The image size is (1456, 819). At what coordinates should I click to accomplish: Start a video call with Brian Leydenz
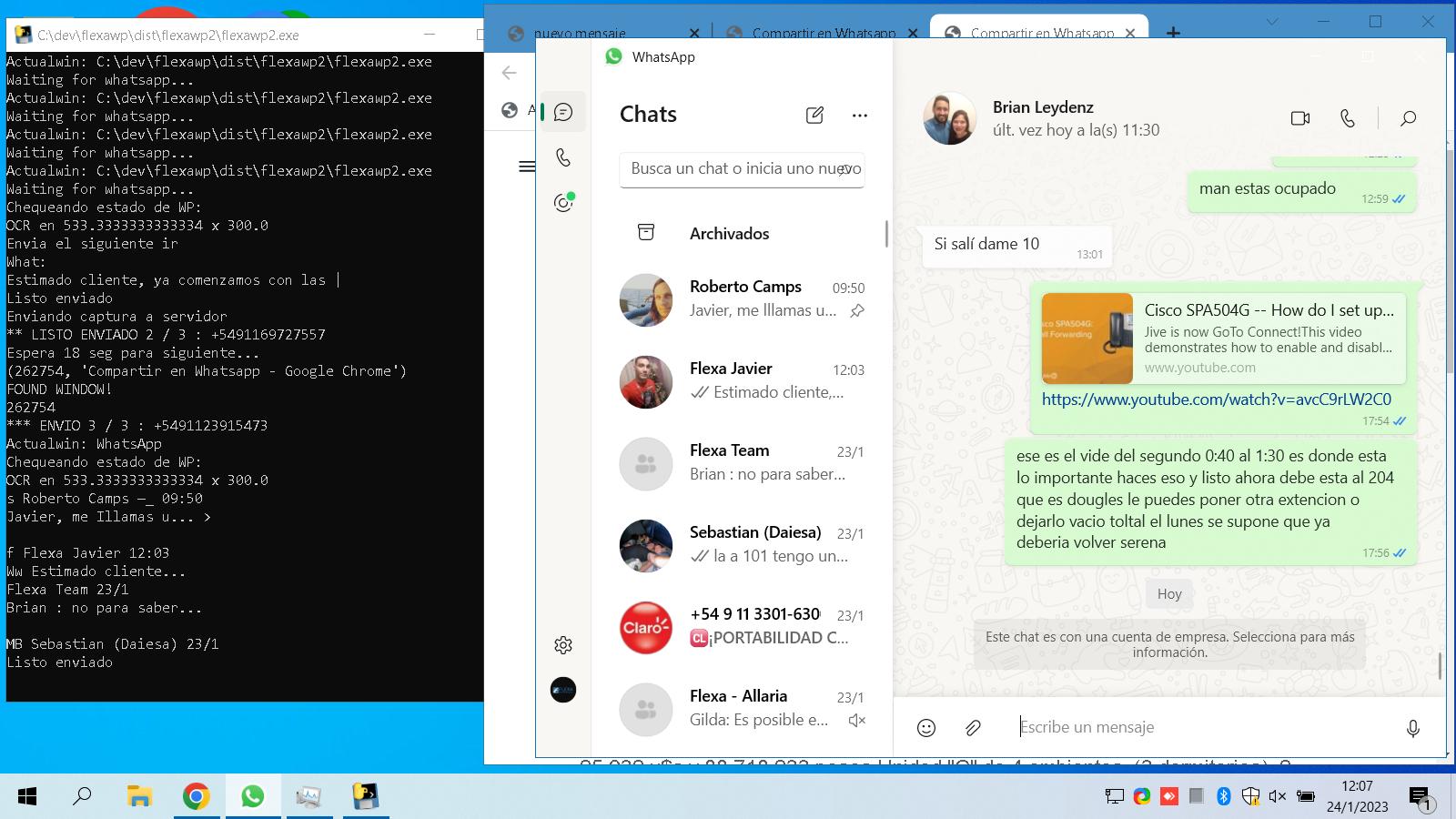1300,118
